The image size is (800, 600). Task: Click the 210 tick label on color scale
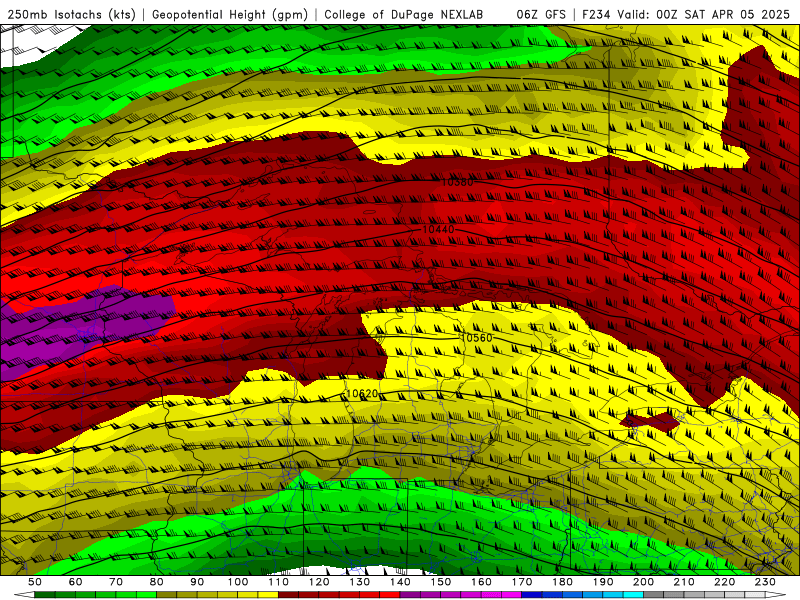click(684, 582)
